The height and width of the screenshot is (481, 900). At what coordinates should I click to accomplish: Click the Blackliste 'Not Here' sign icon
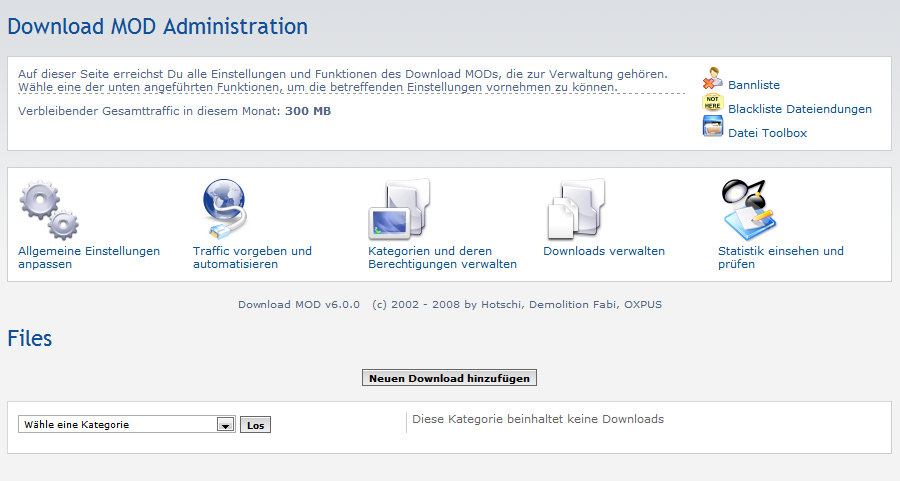pyautogui.click(x=712, y=103)
